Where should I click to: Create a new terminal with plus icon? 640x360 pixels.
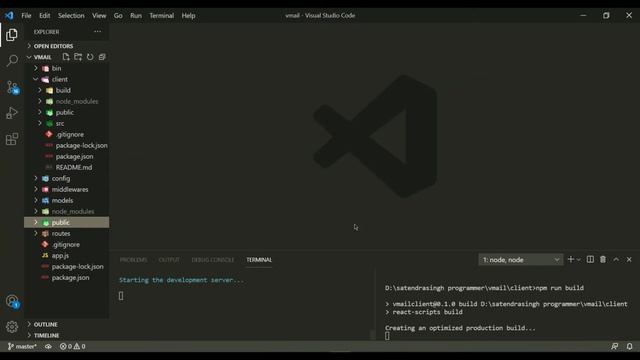tap(571, 259)
